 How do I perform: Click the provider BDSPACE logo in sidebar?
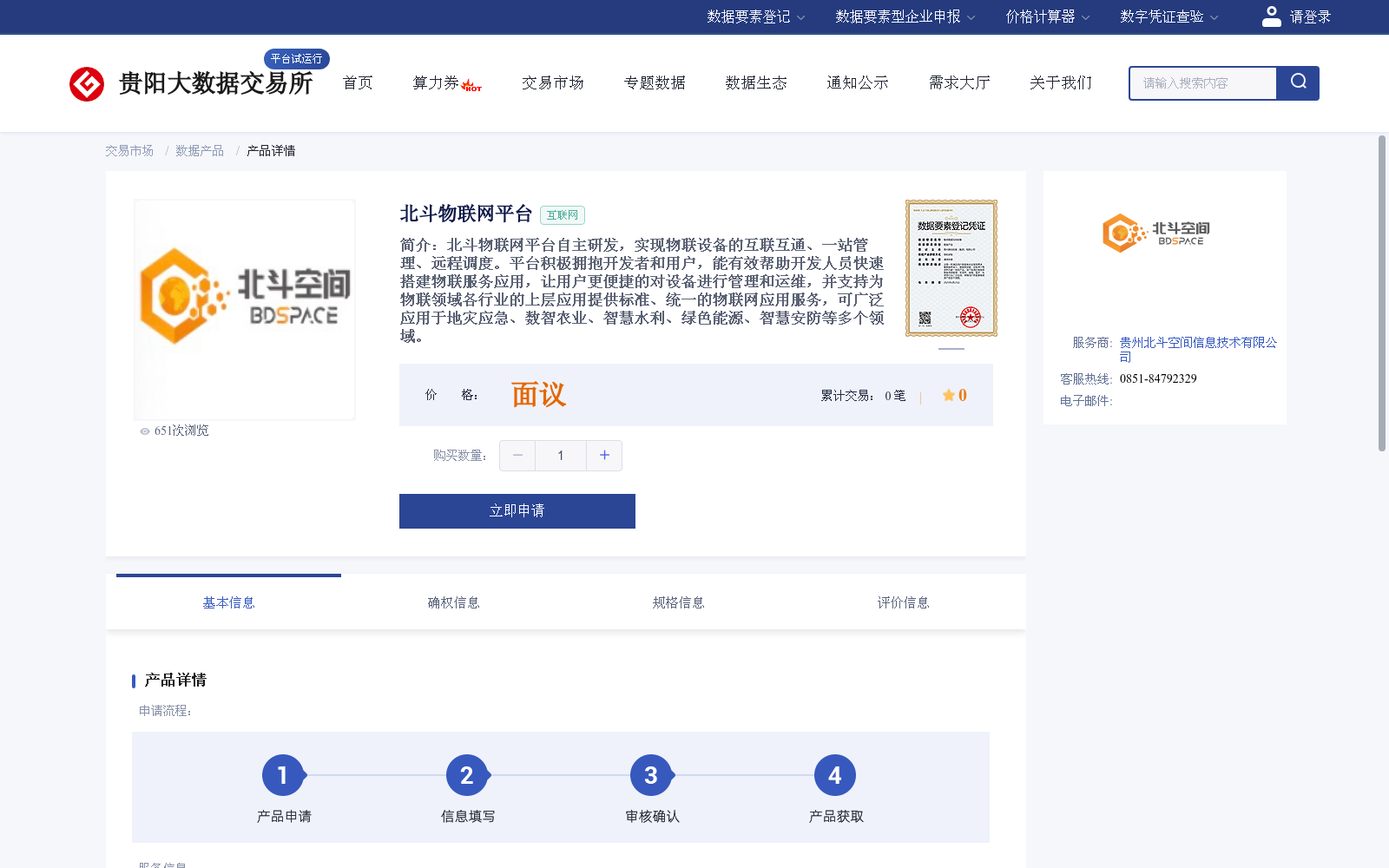[1156, 233]
